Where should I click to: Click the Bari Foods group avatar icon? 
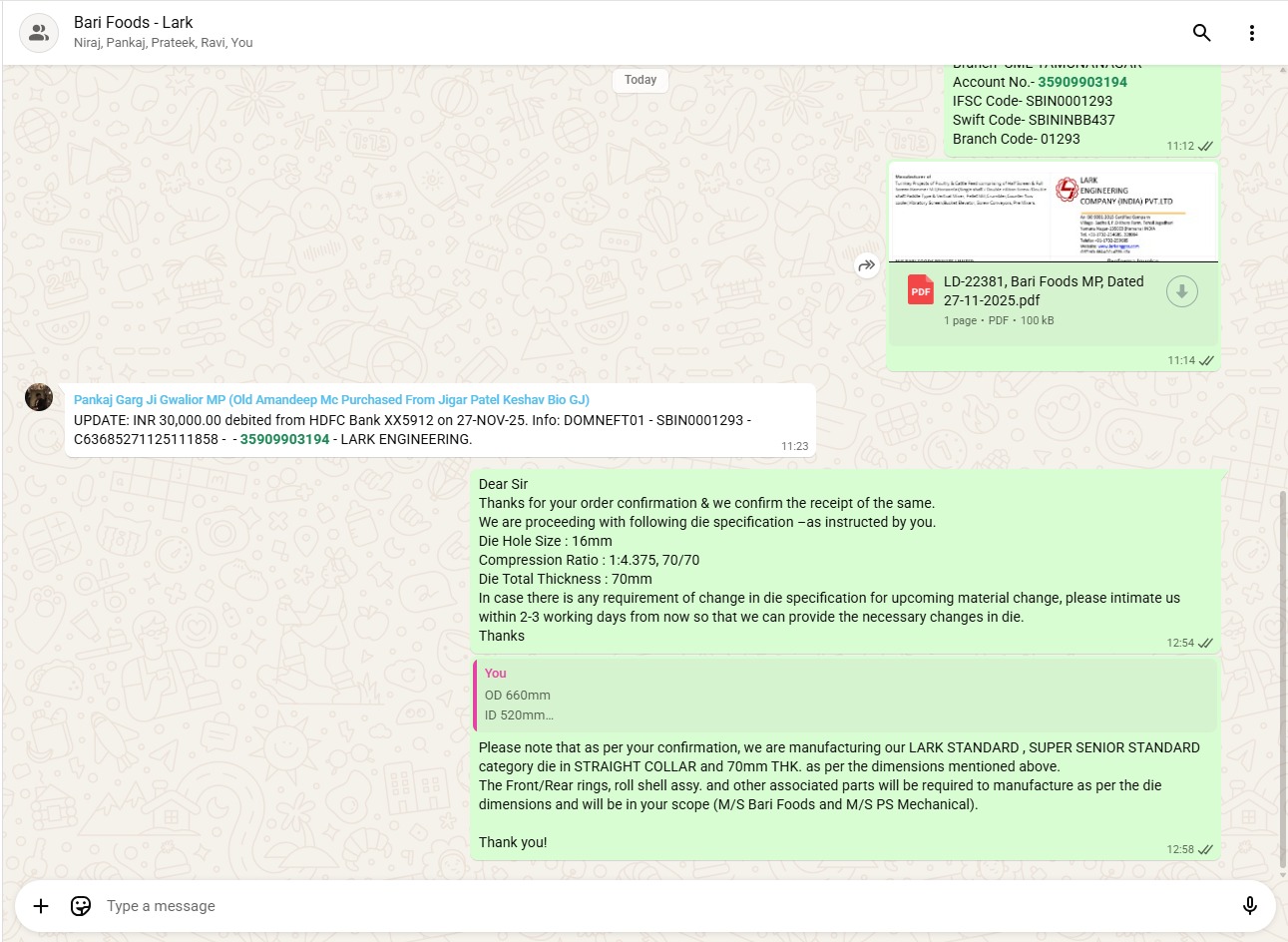click(39, 33)
